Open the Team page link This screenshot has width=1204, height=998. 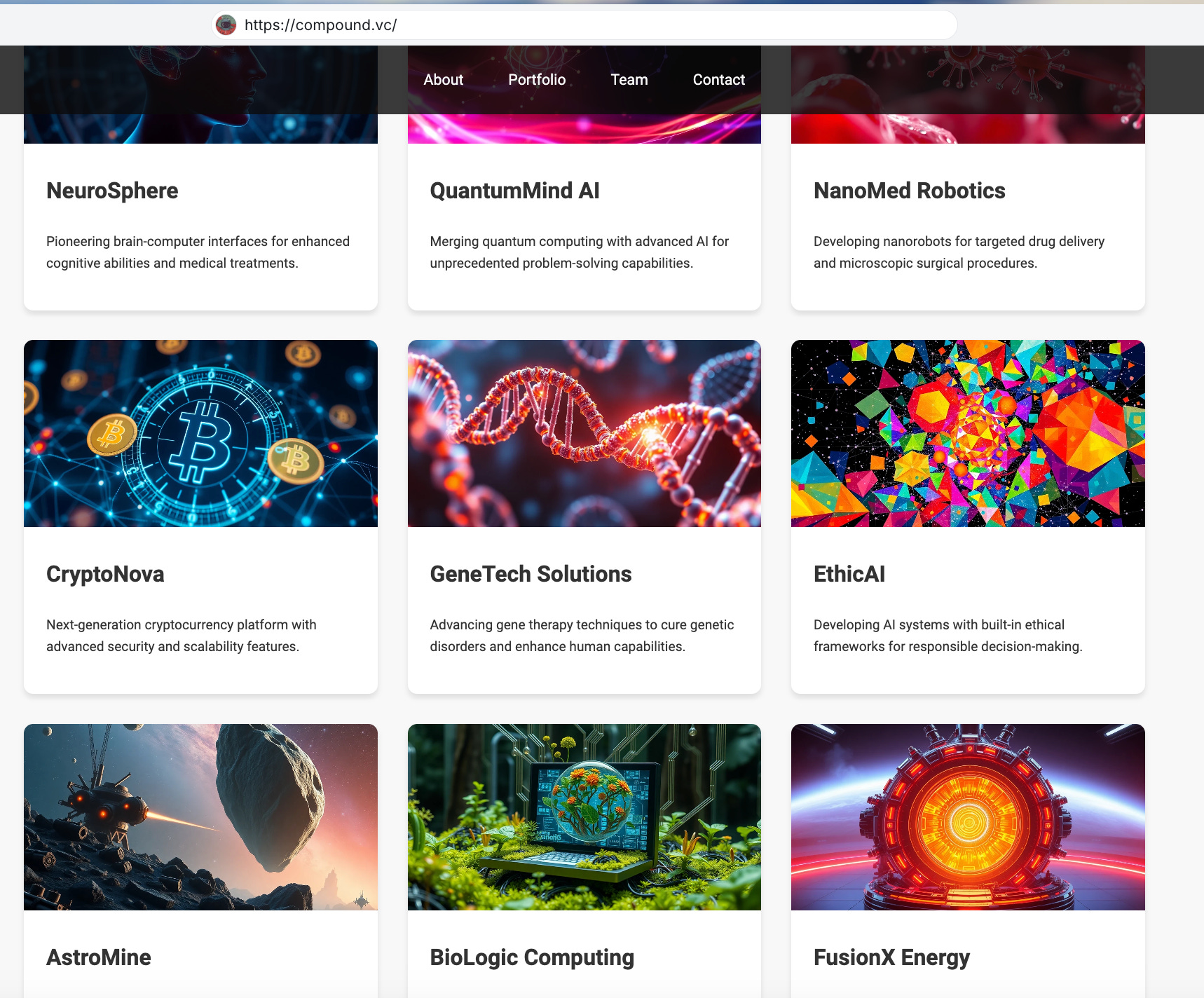629,80
